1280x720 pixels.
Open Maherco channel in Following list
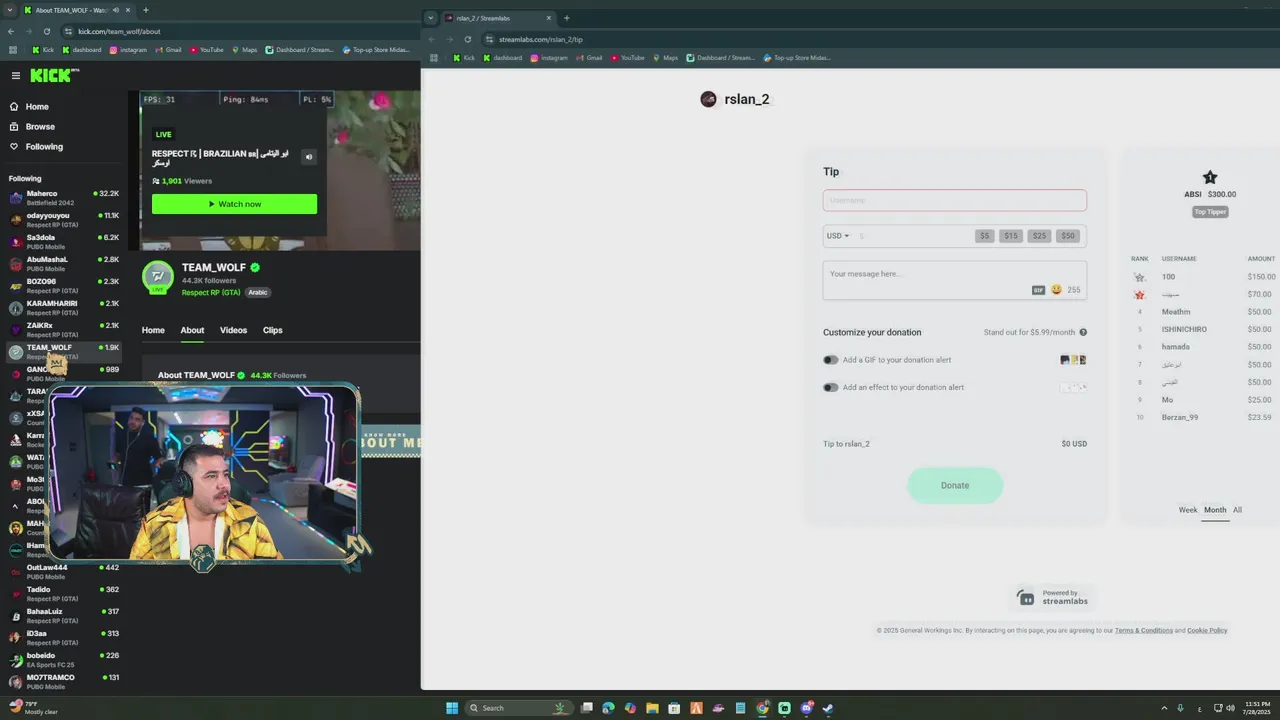(64, 198)
